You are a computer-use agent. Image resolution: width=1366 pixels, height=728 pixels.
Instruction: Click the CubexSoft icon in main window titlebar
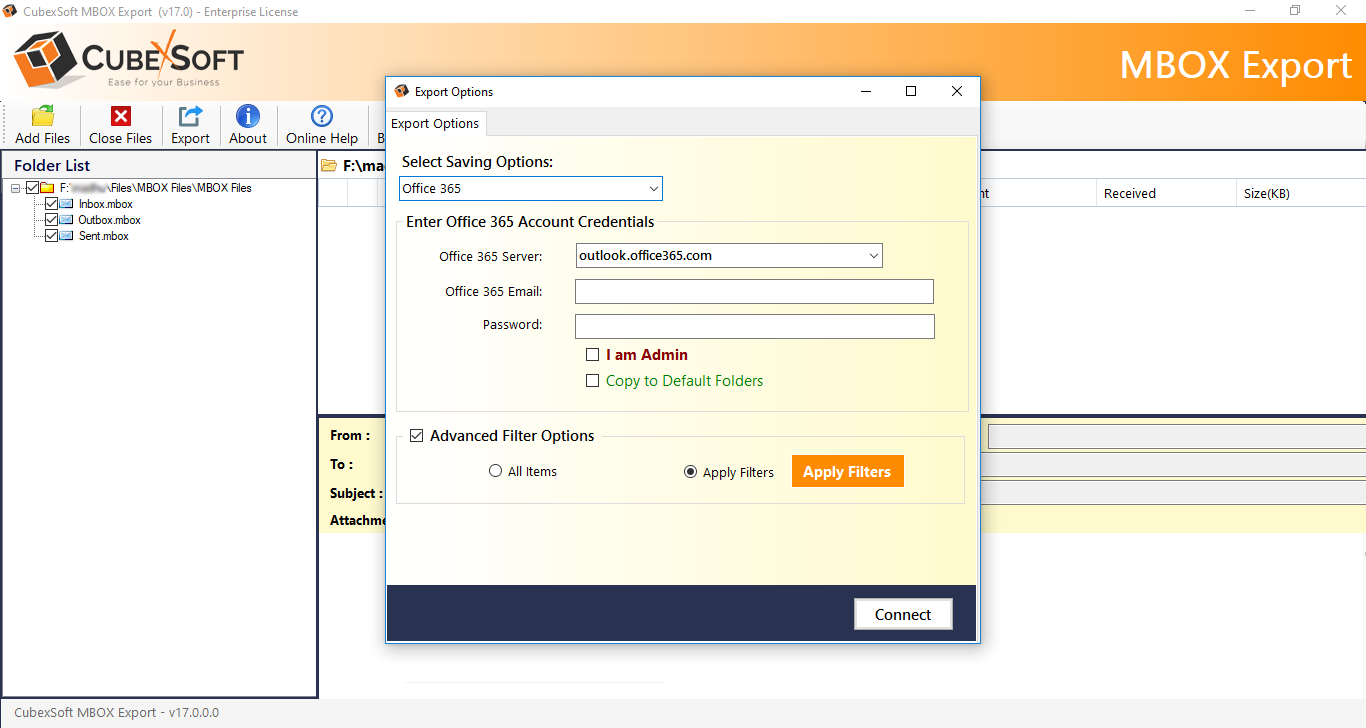10,10
